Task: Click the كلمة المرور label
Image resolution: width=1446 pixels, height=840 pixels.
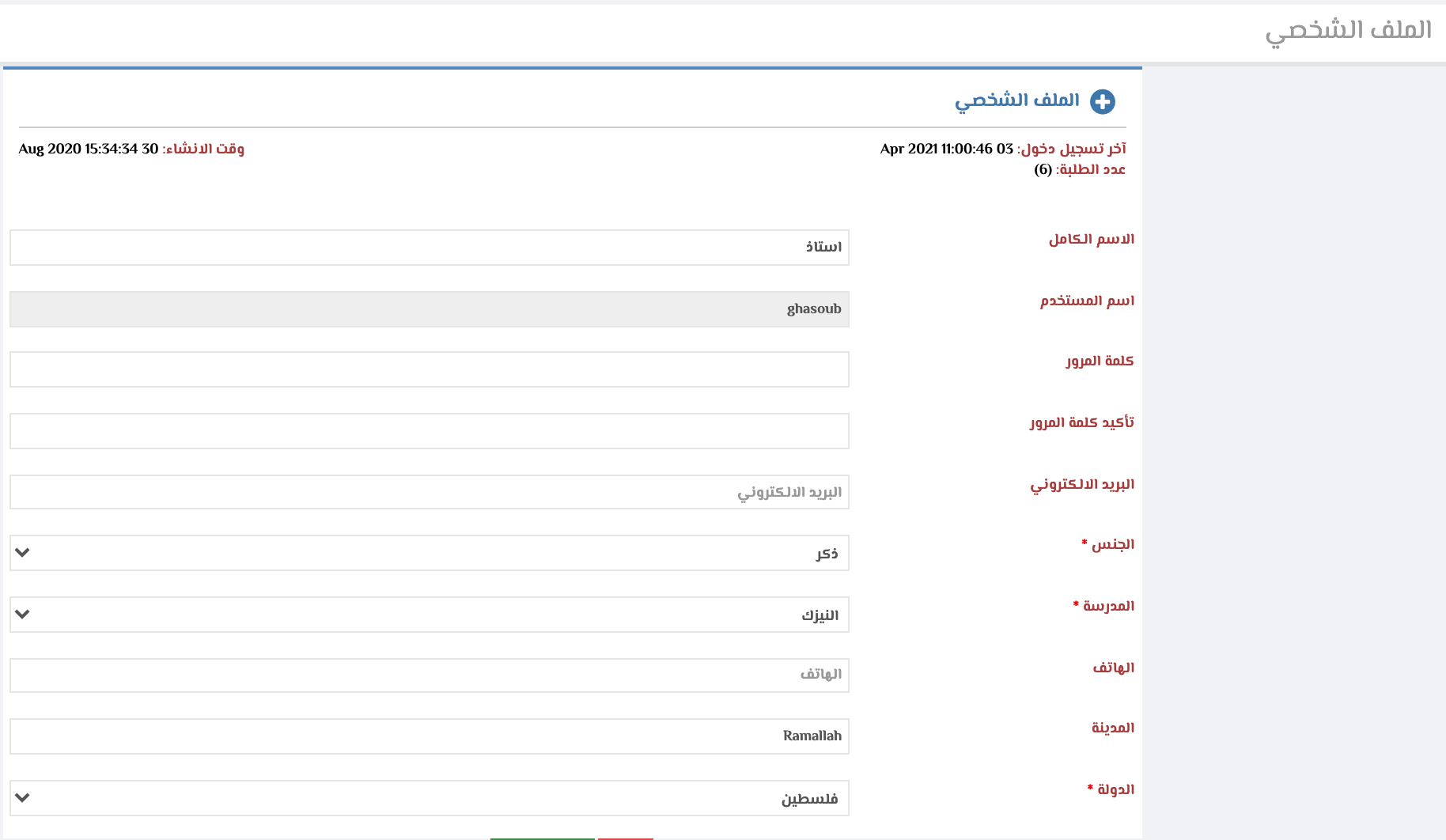Action: coord(1099,361)
